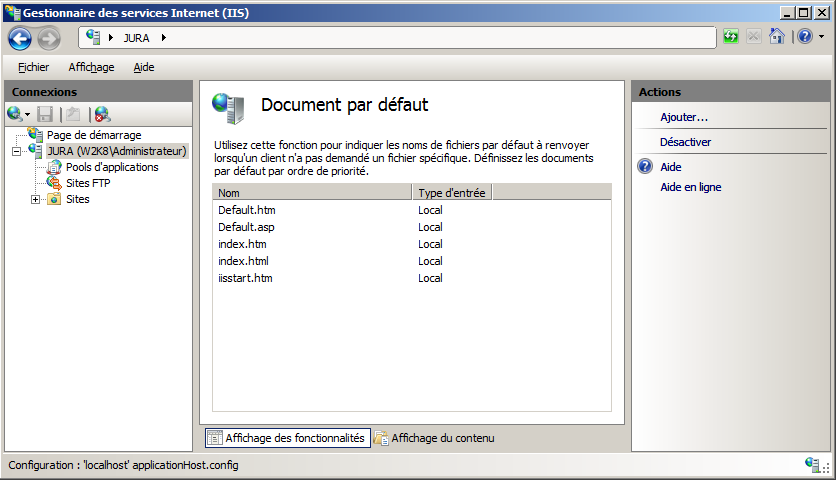Click the status bar server icon

coord(813,465)
